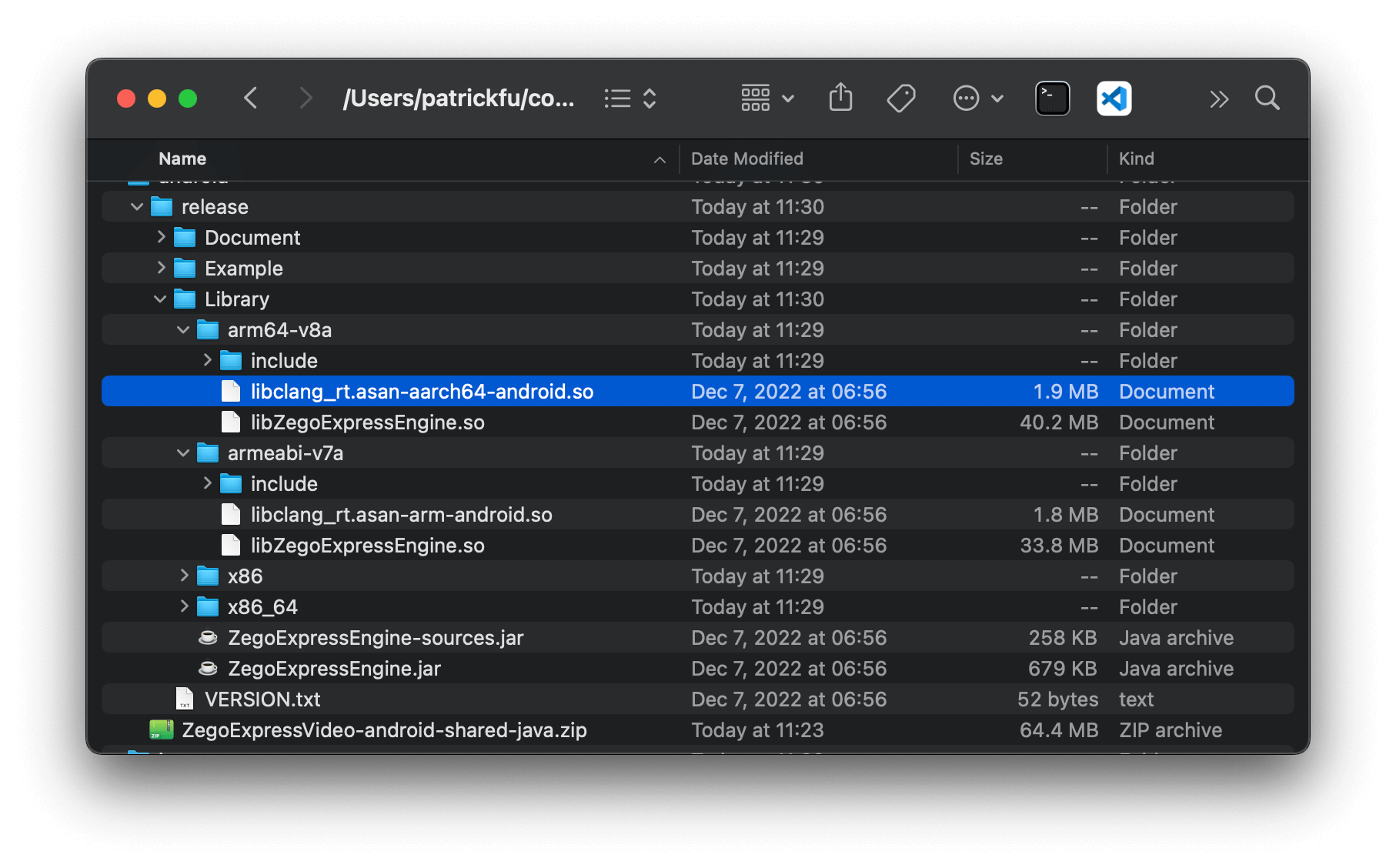Click the Document folder icon
This screenshot has width=1396, height=868.
[185, 238]
